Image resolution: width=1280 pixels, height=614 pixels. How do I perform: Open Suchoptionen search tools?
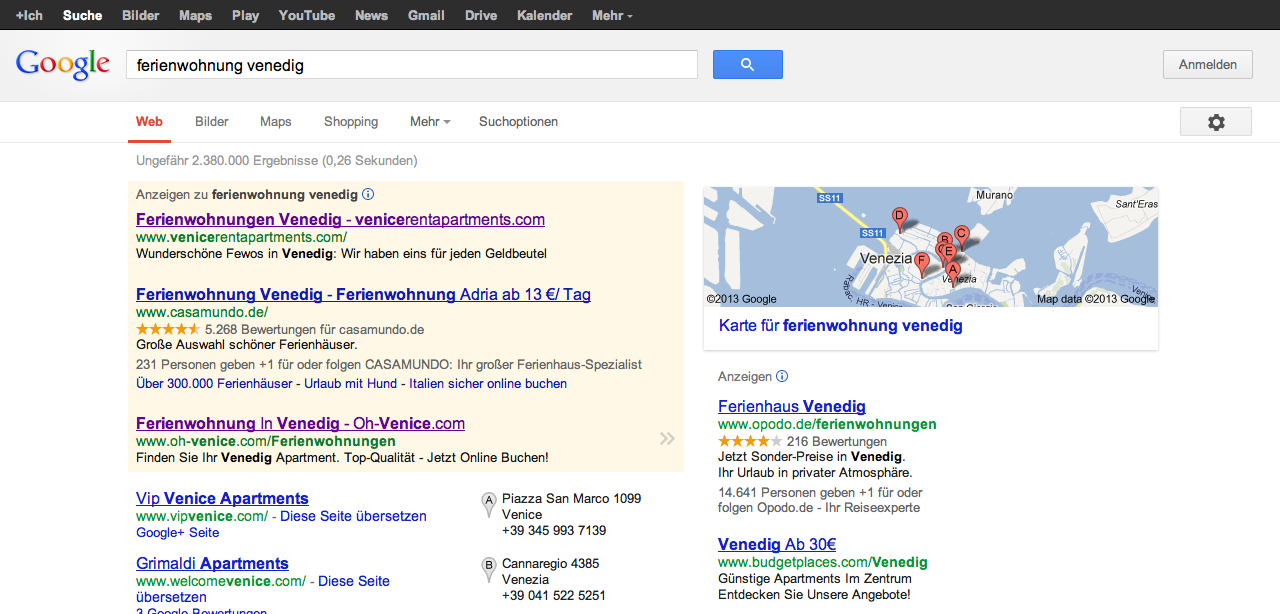point(518,122)
